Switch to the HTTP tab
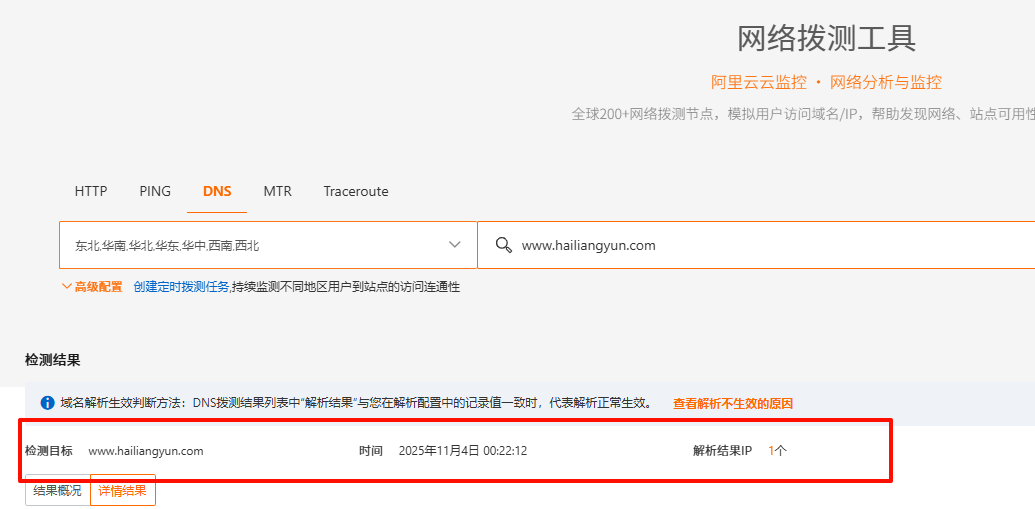This screenshot has height=509, width=1035. click(x=91, y=191)
